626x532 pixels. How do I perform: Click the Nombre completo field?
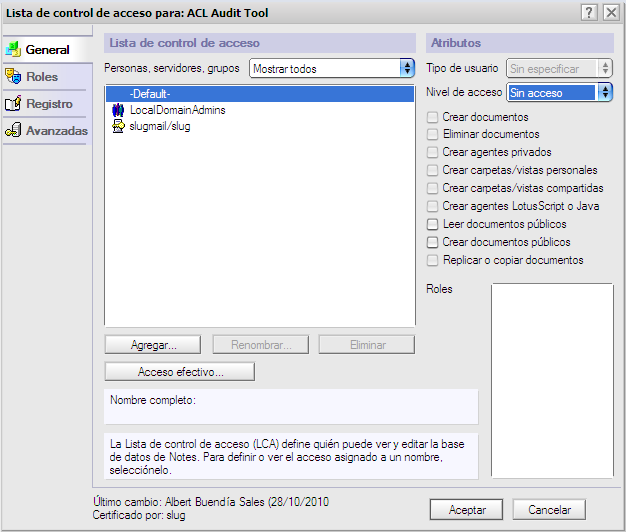tap(291, 407)
